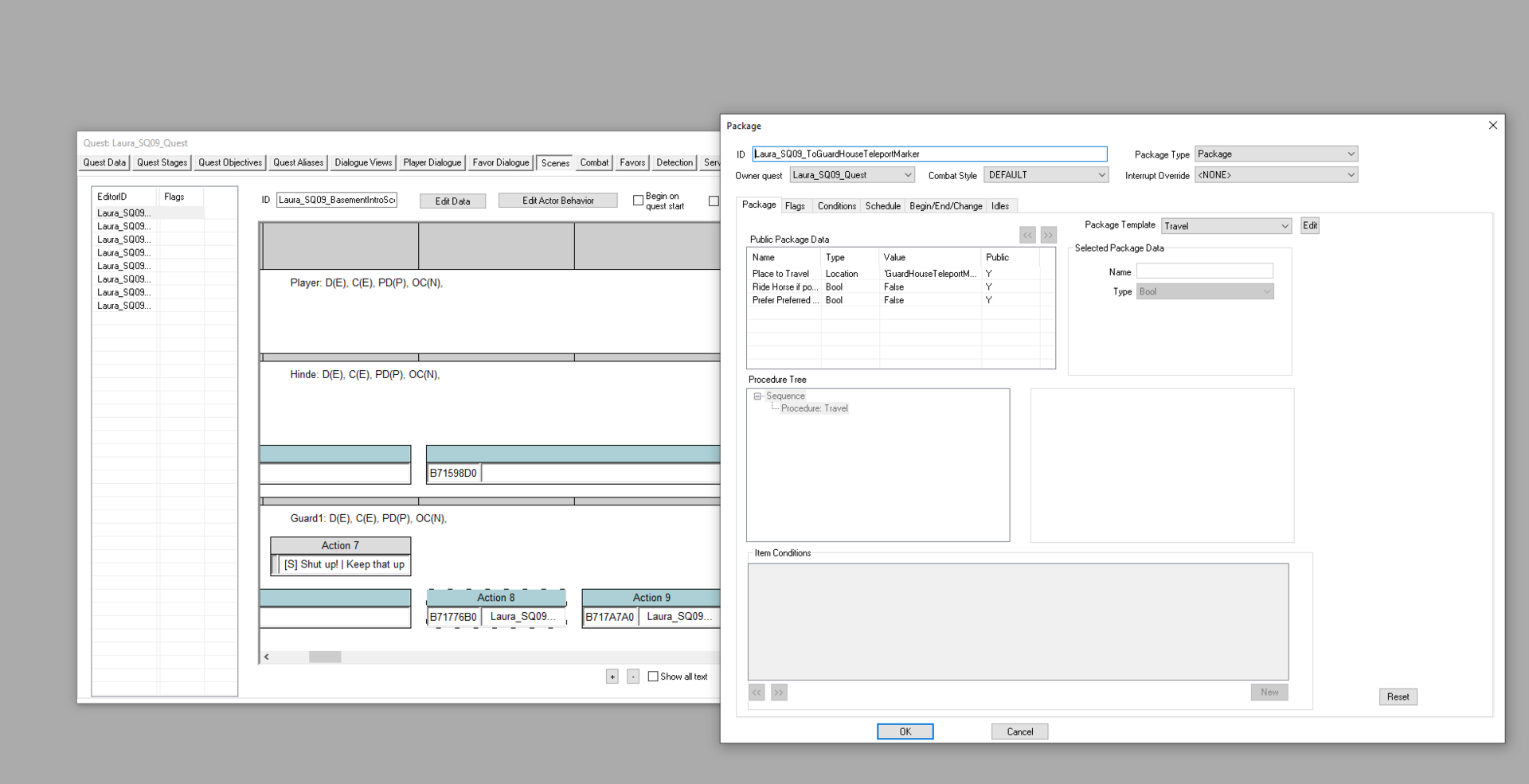Select Procedure: Travel in Procedure Tree

coord(814,408)
